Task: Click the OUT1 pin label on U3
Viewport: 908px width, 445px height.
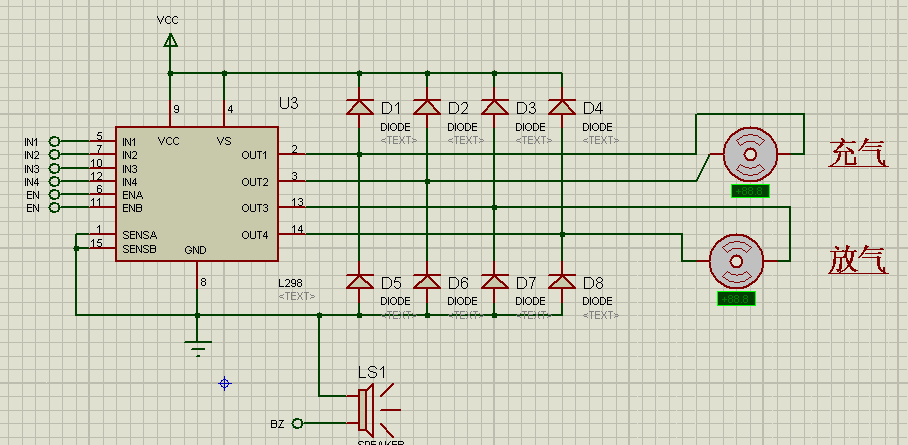Action: point(255,155)
